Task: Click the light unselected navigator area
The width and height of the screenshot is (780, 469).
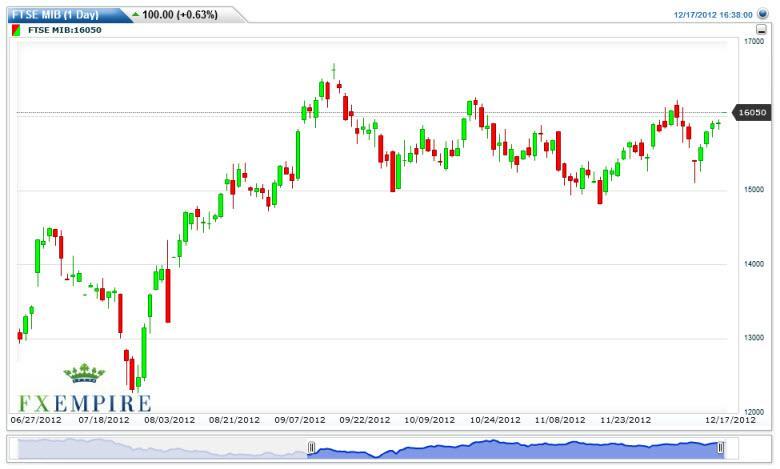Action: click(160, 448)
